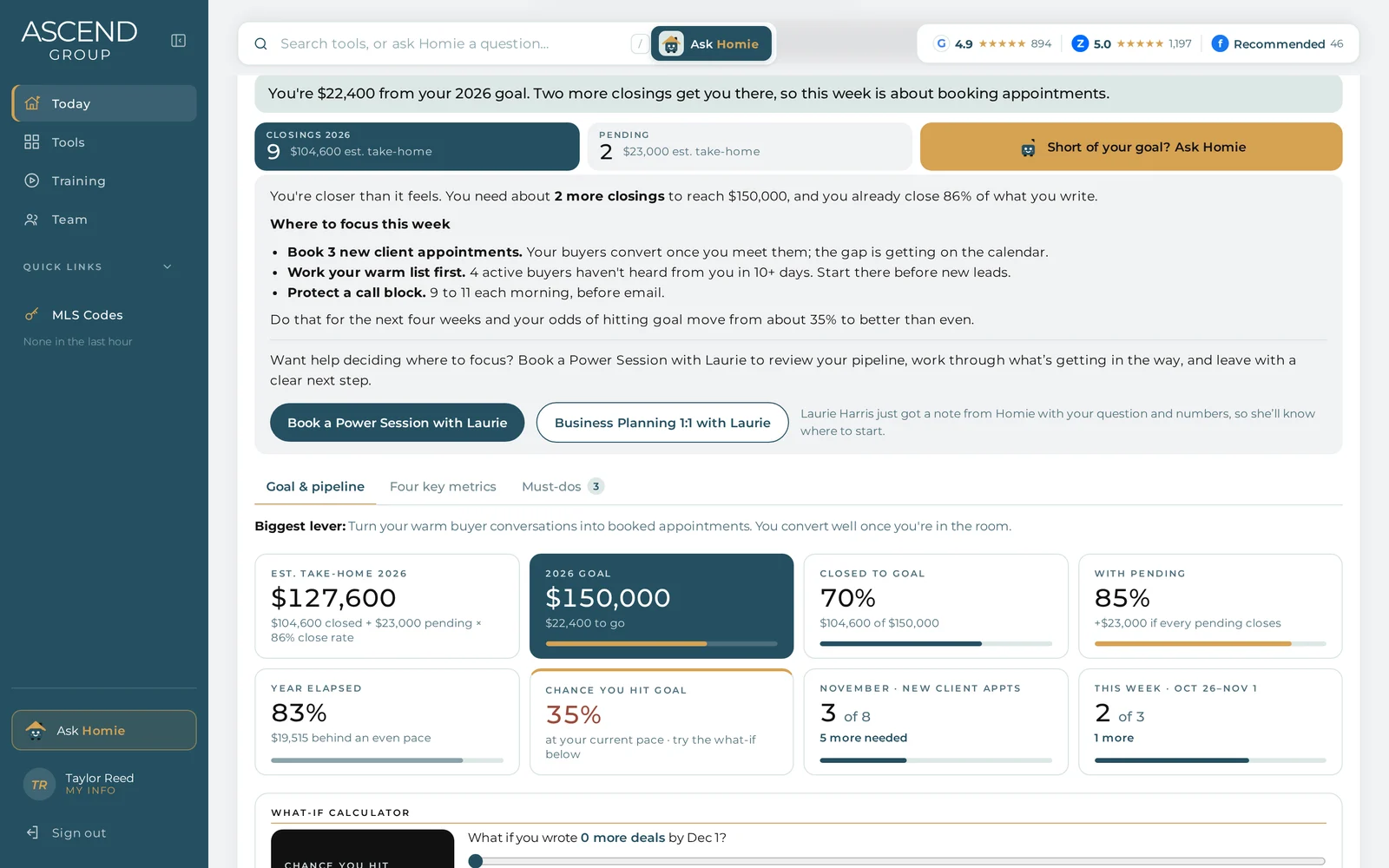Open Zillow 5.0 rating badge
This screenshot has height=868, width=1389.
[1131, 43]
